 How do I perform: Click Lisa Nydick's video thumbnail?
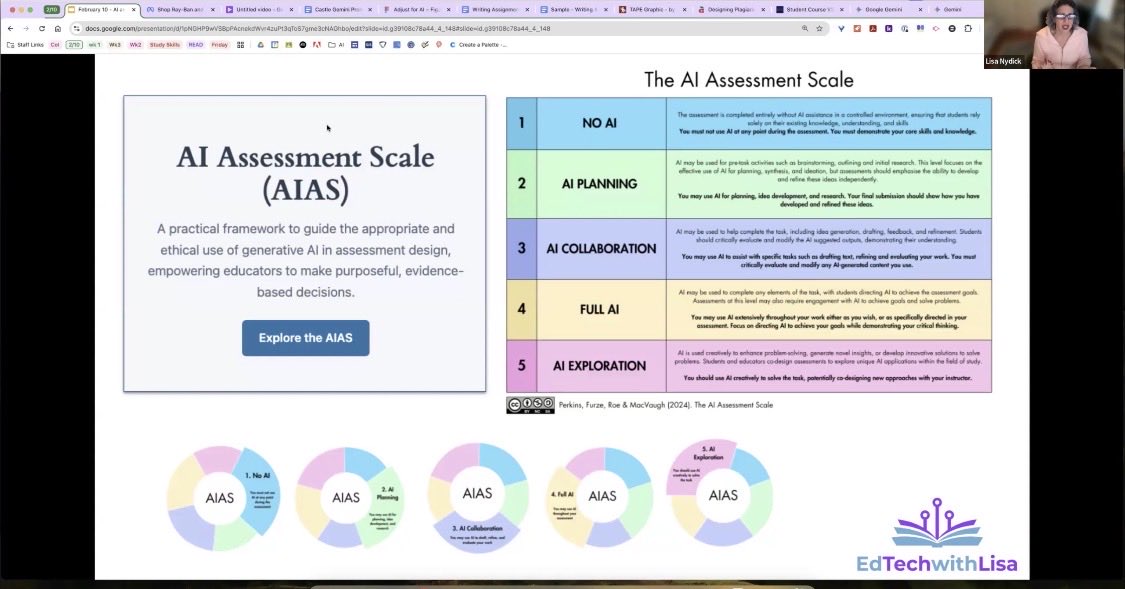[x=1054, y=34]
